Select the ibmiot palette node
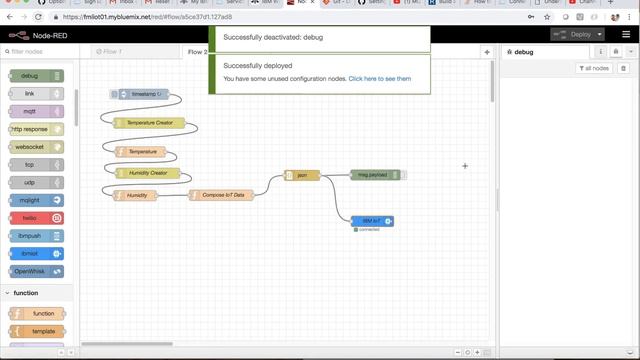Image resolution: width=640 pixels, height=360 pixels. coord(36,254)
